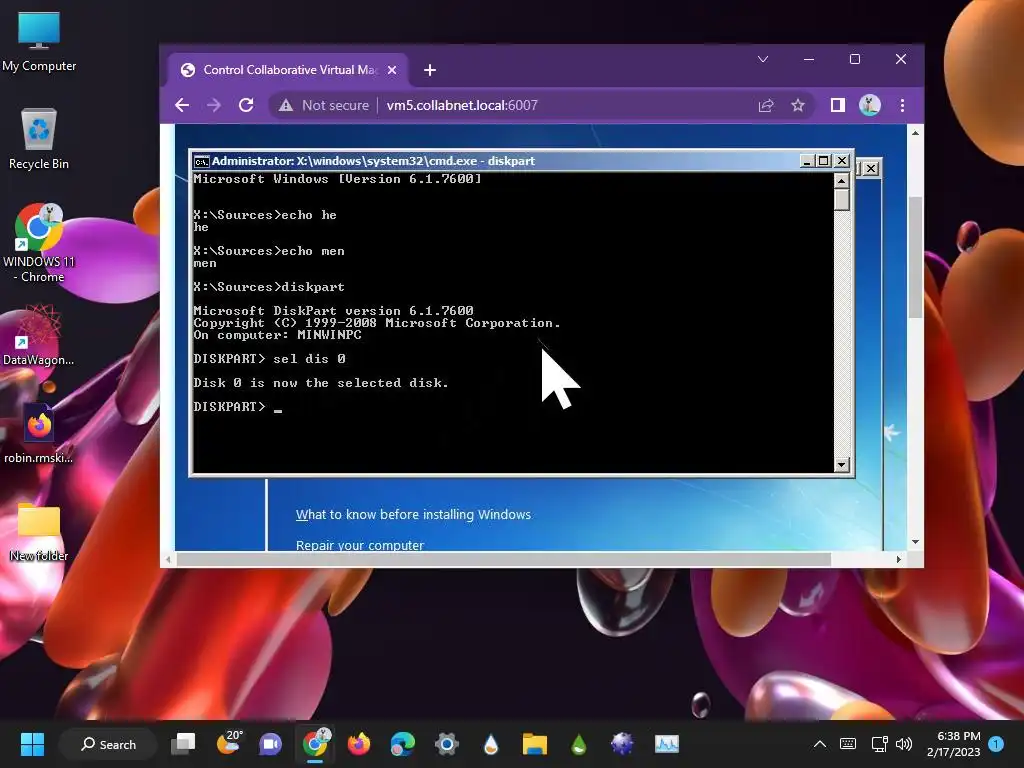1024x768 pixels.
Task: Open volume tray icon
Action: click(x=904, y=744)
